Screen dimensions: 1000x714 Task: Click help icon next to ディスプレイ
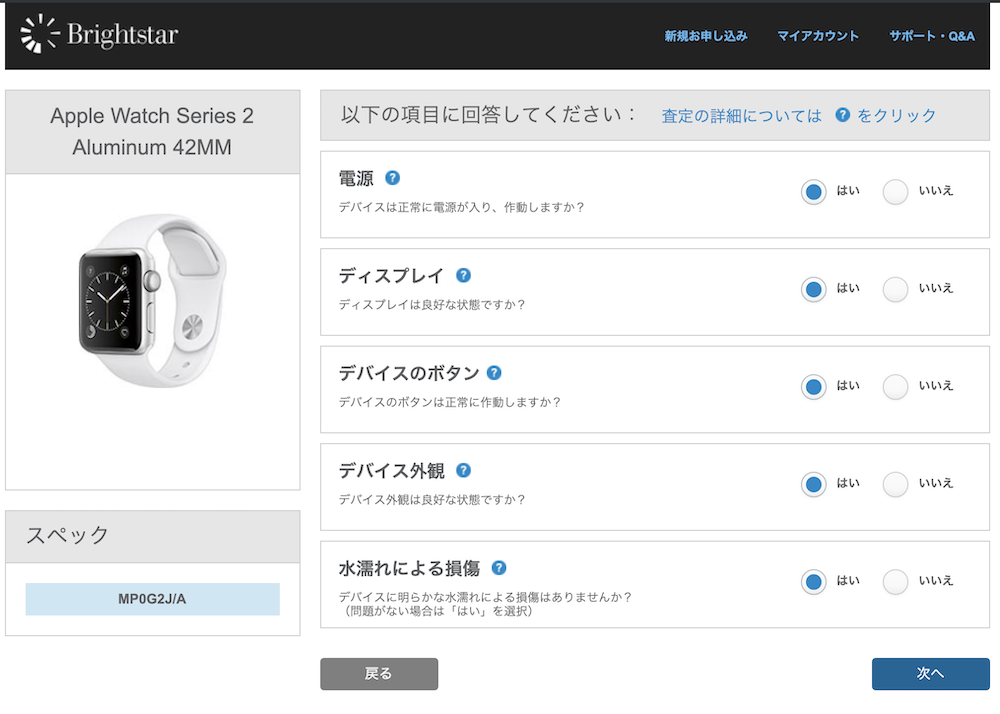coord(463,276)
